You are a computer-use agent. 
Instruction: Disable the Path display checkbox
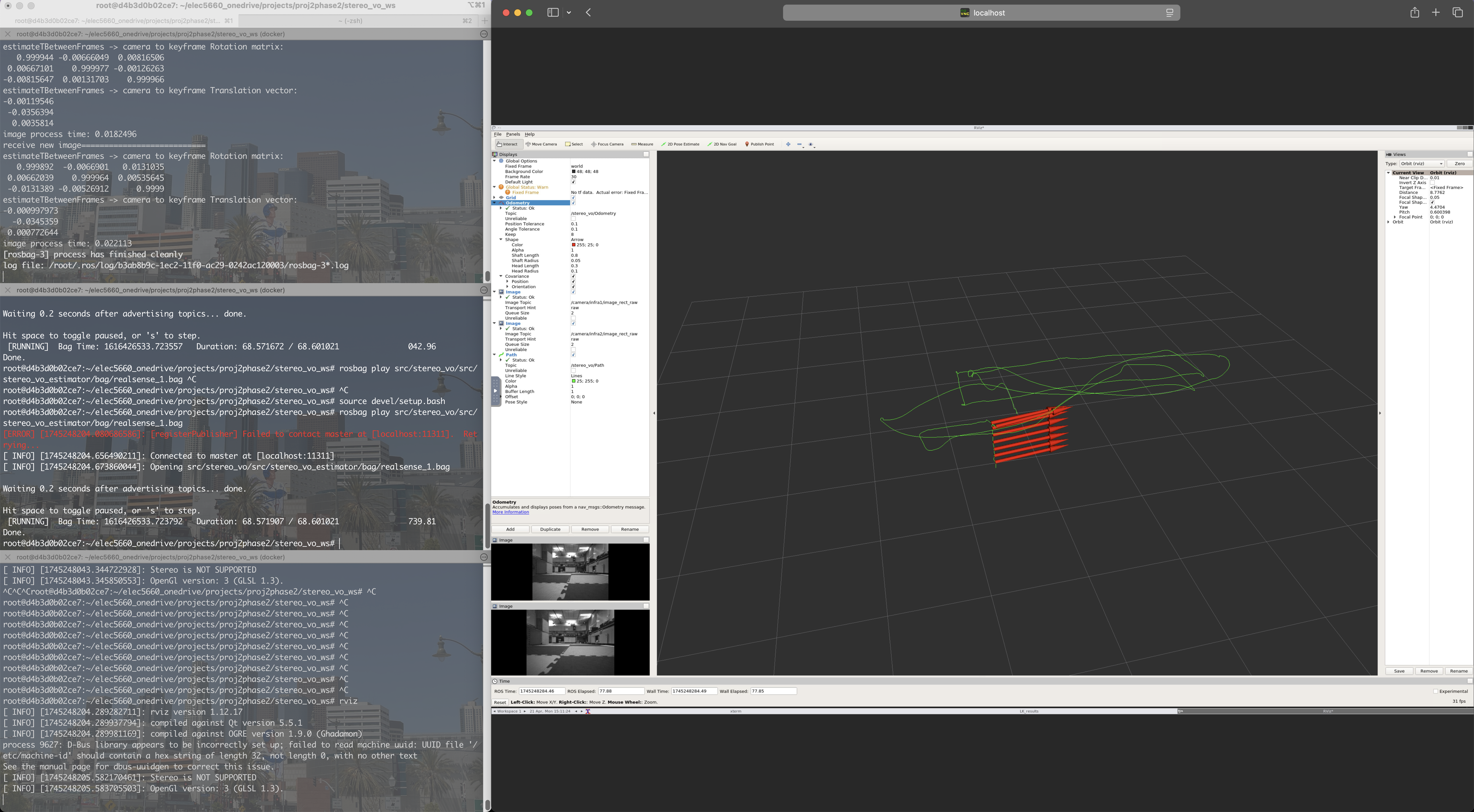tap(573, 354)
